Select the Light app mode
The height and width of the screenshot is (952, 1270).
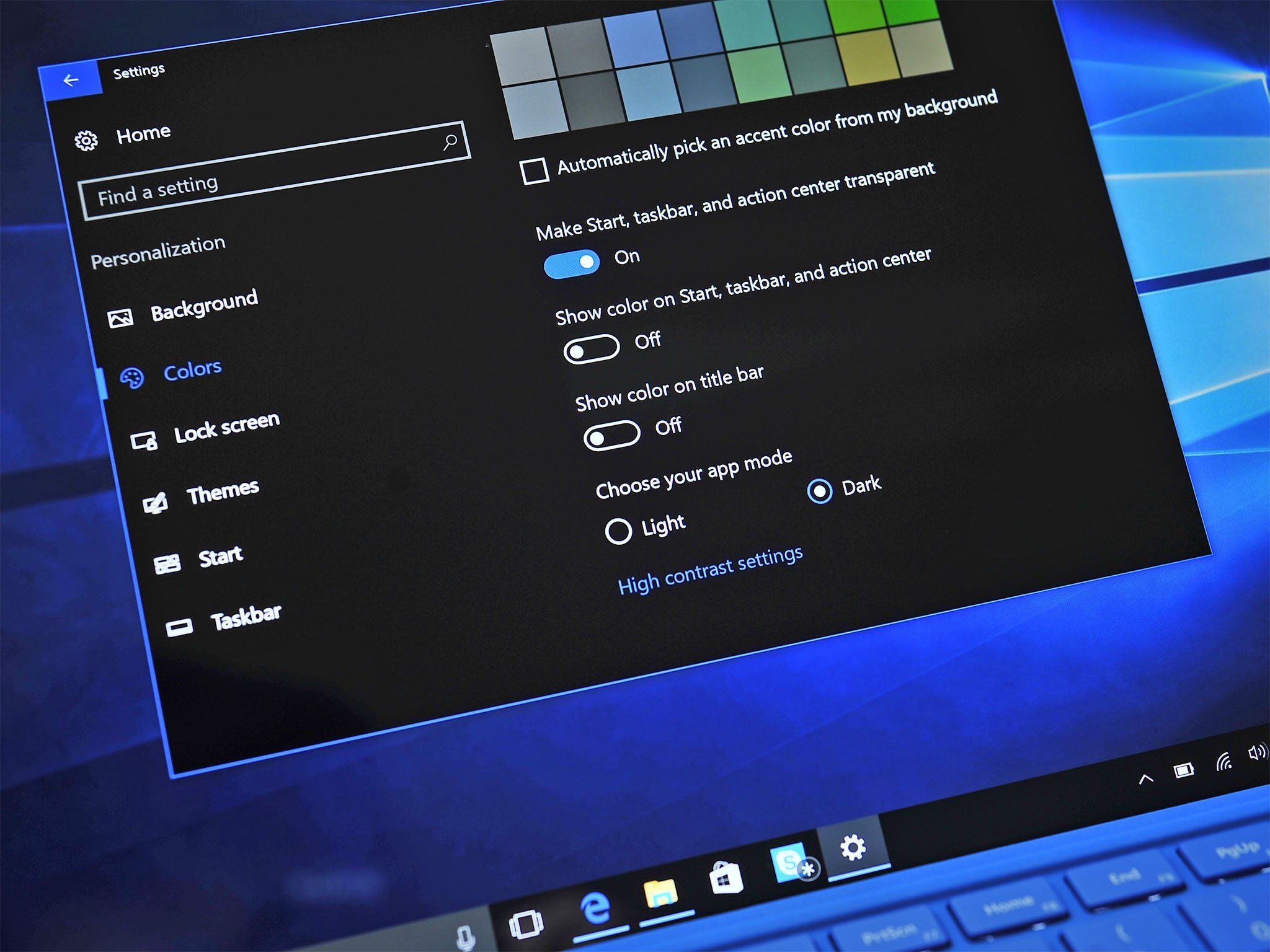618,531
